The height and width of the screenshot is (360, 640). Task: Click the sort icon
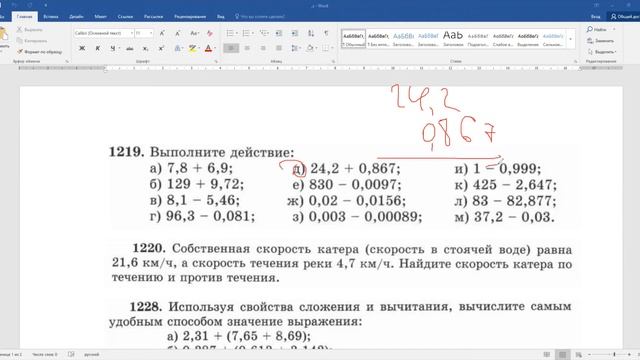[x=311, y=33]
